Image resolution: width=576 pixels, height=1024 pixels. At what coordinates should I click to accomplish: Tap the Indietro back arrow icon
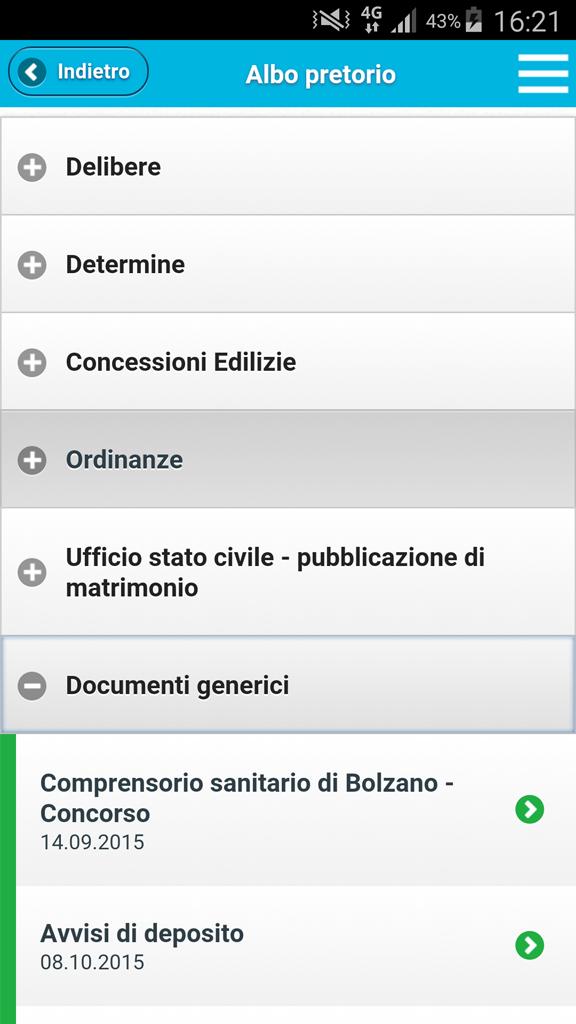pyautogui.click(x=32, y=72)
